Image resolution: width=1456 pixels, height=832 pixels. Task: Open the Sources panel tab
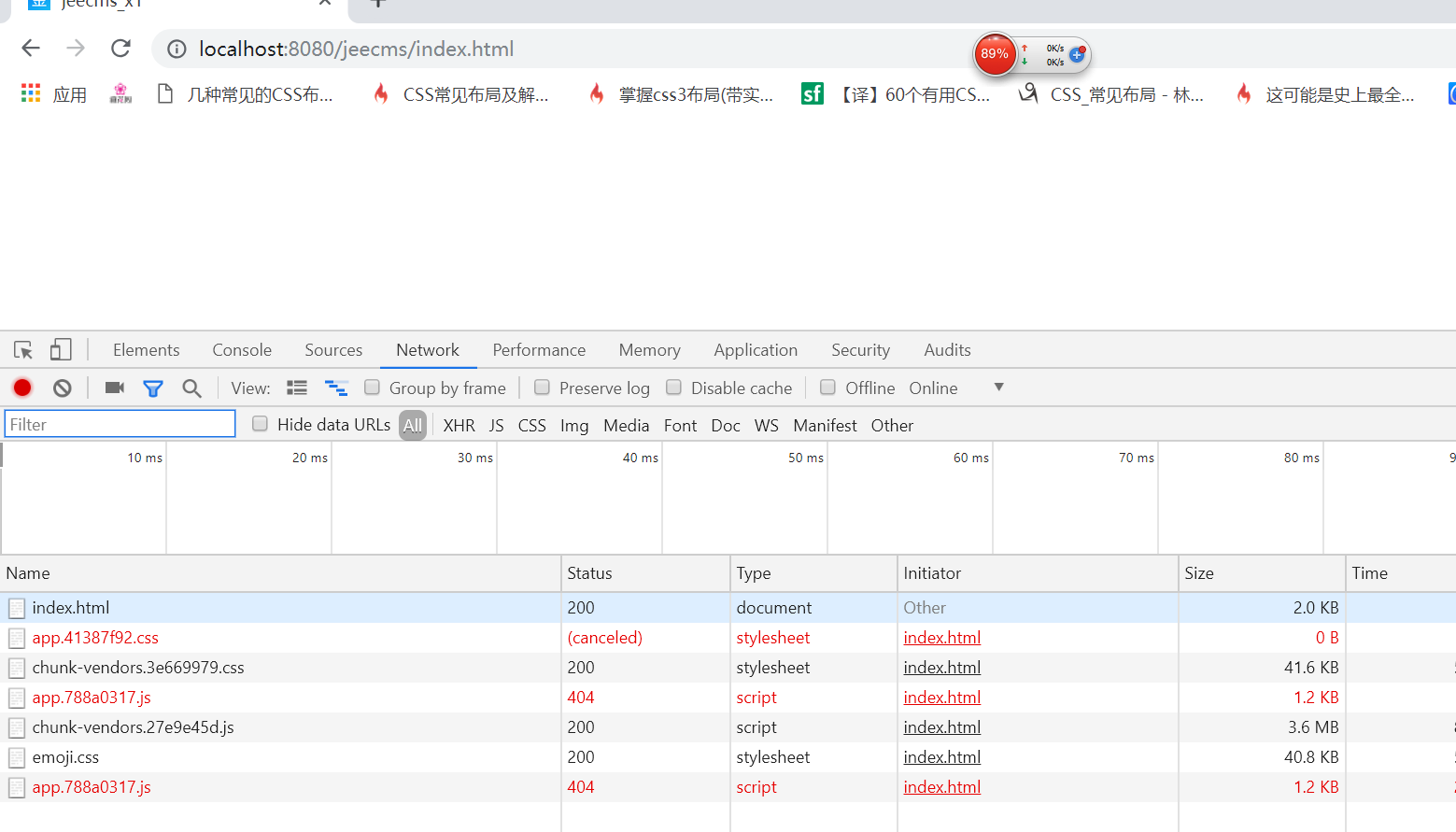(x=333, y=350)
